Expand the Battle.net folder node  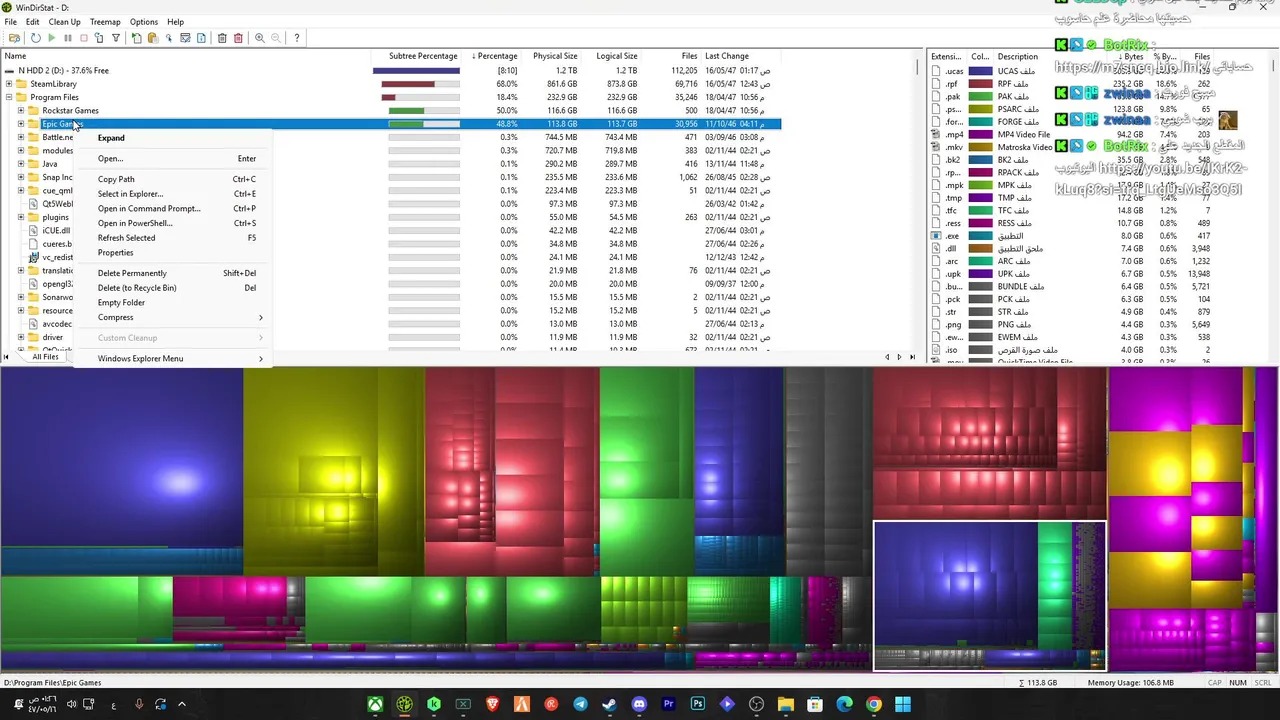pos(21,137)
